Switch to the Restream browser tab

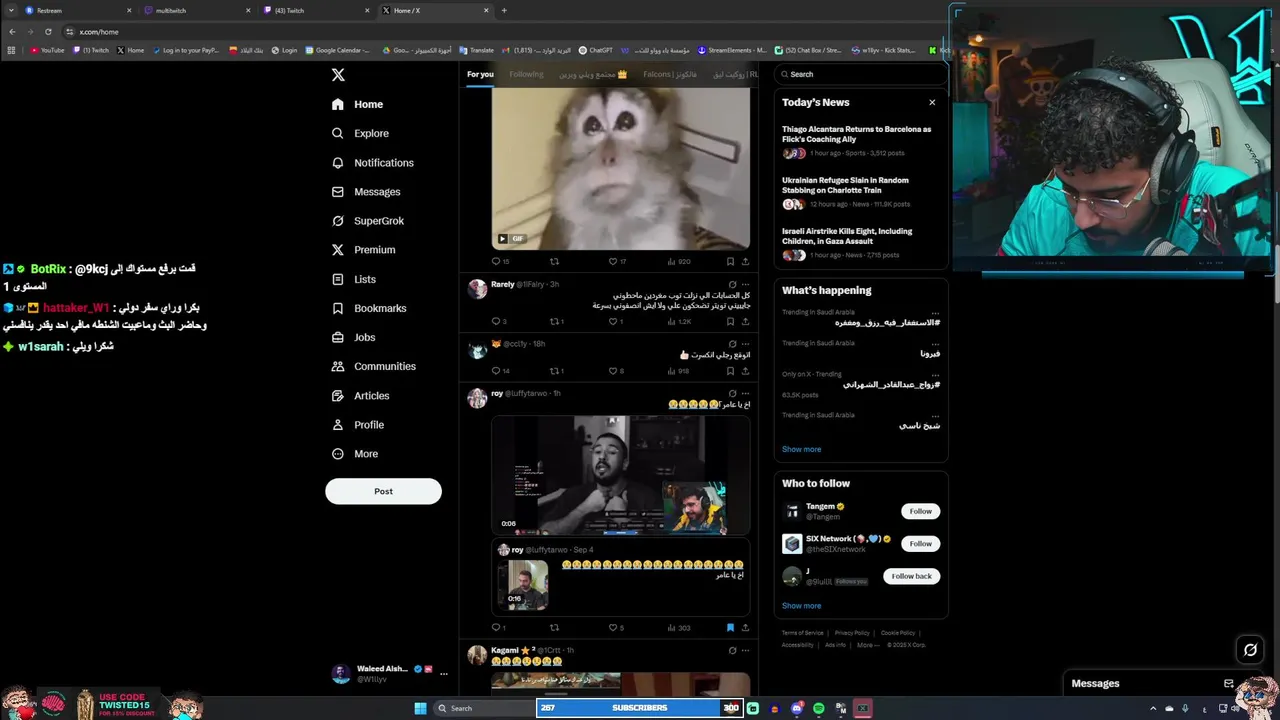pos(70,10)
